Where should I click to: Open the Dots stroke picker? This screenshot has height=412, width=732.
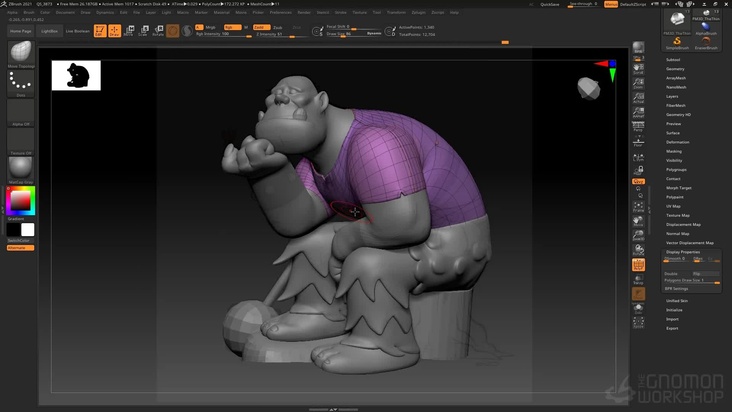(x=21, y=84)
